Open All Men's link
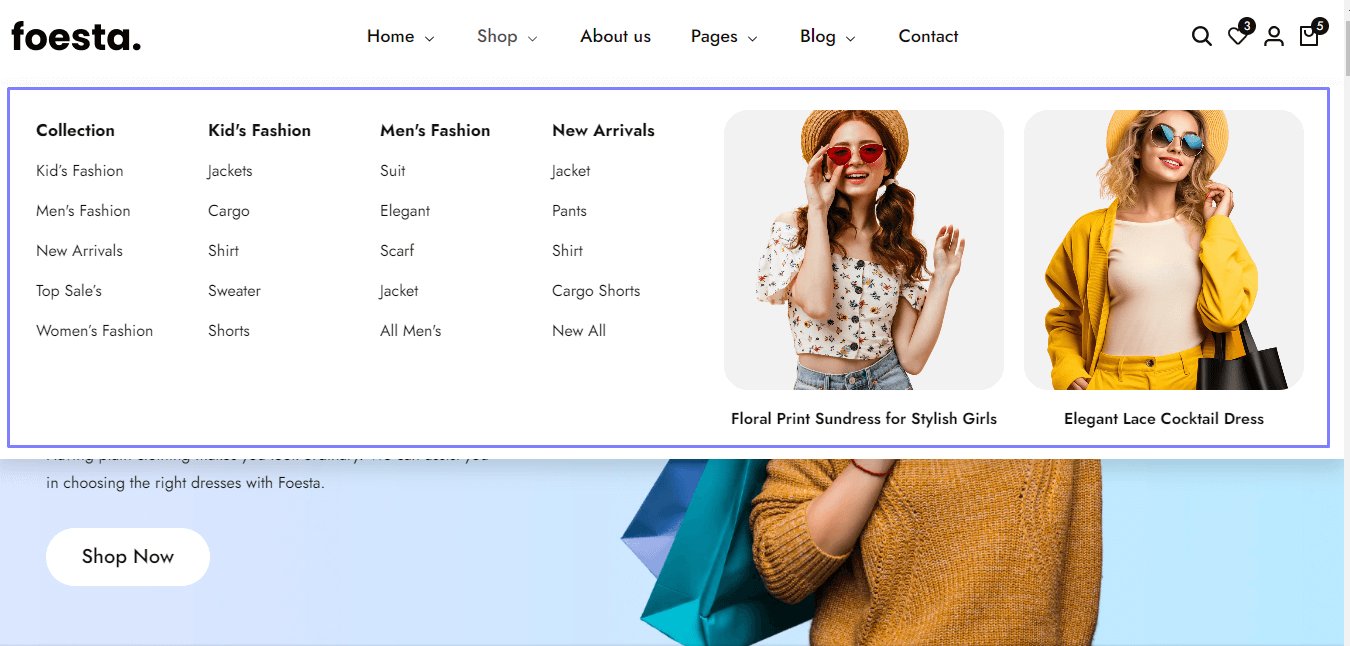 point(410,331)
